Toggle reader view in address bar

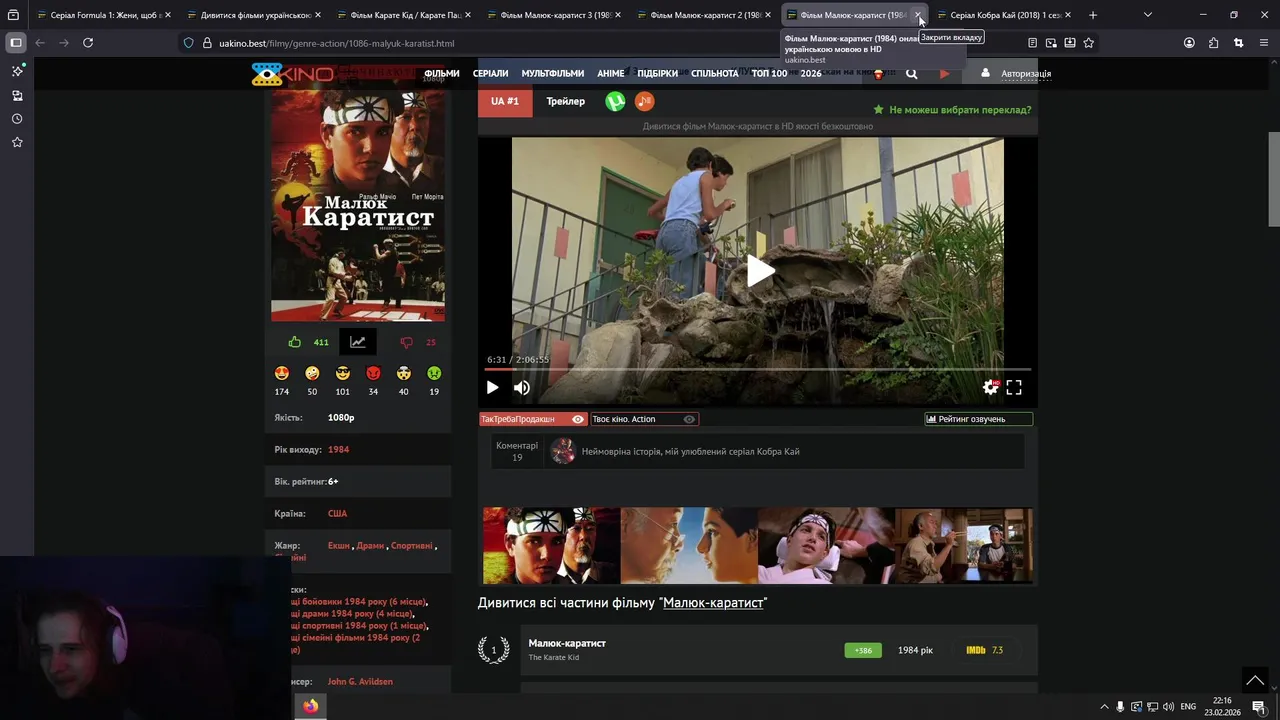[1032, 43]
